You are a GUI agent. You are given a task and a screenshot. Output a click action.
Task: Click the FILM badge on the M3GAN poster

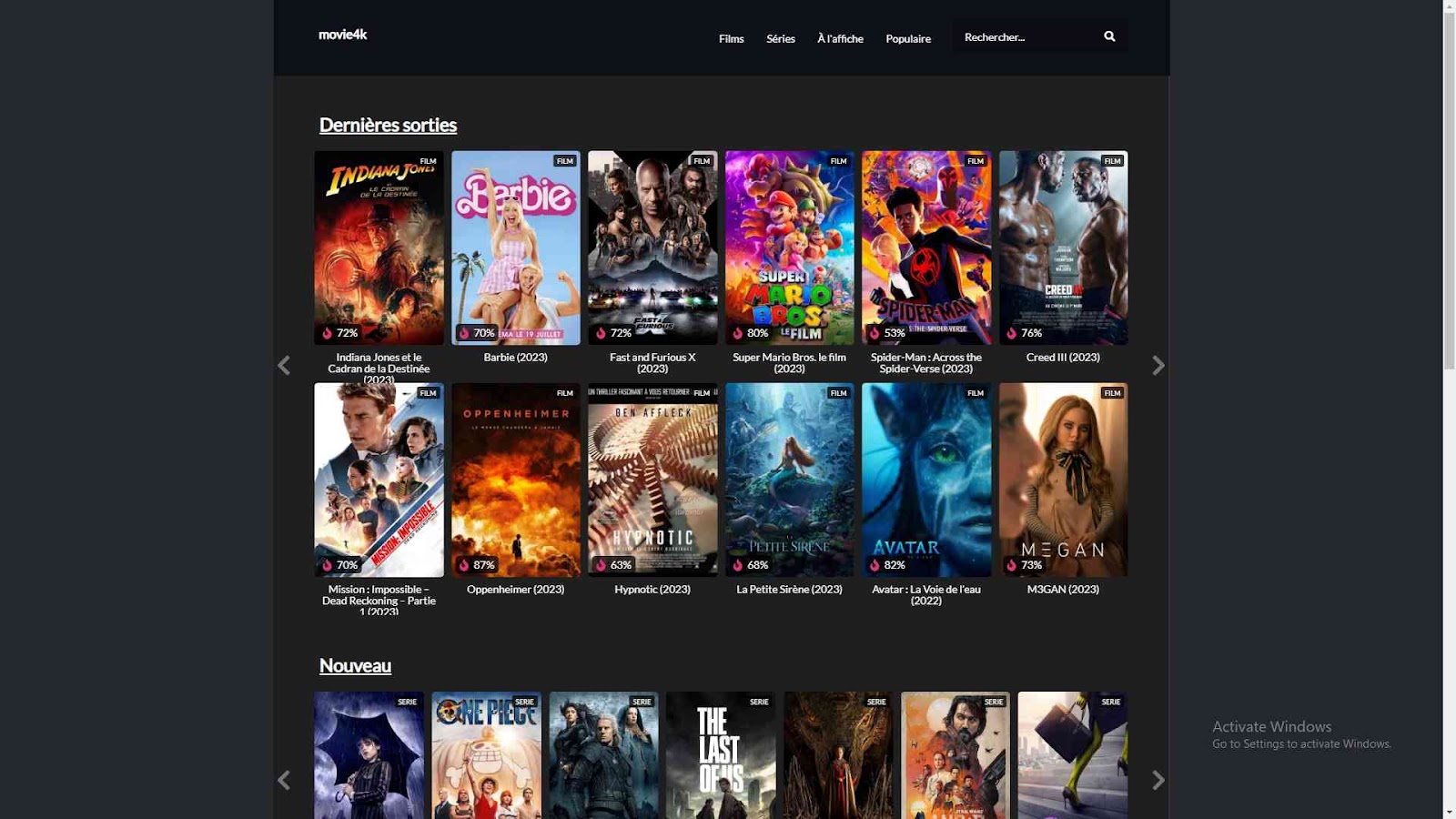point(1112,393)
